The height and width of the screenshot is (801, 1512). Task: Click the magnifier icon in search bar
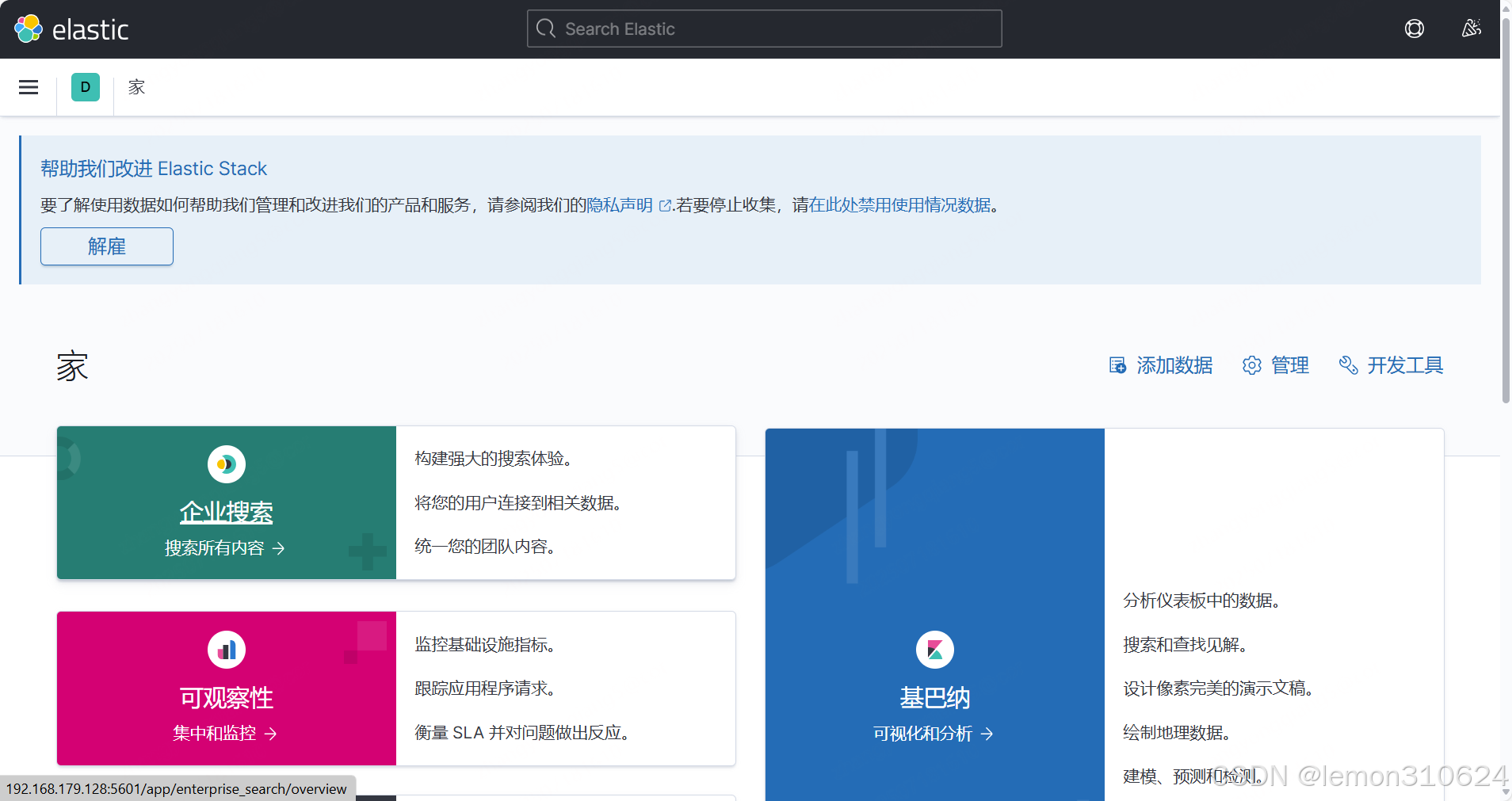(546, 29)
